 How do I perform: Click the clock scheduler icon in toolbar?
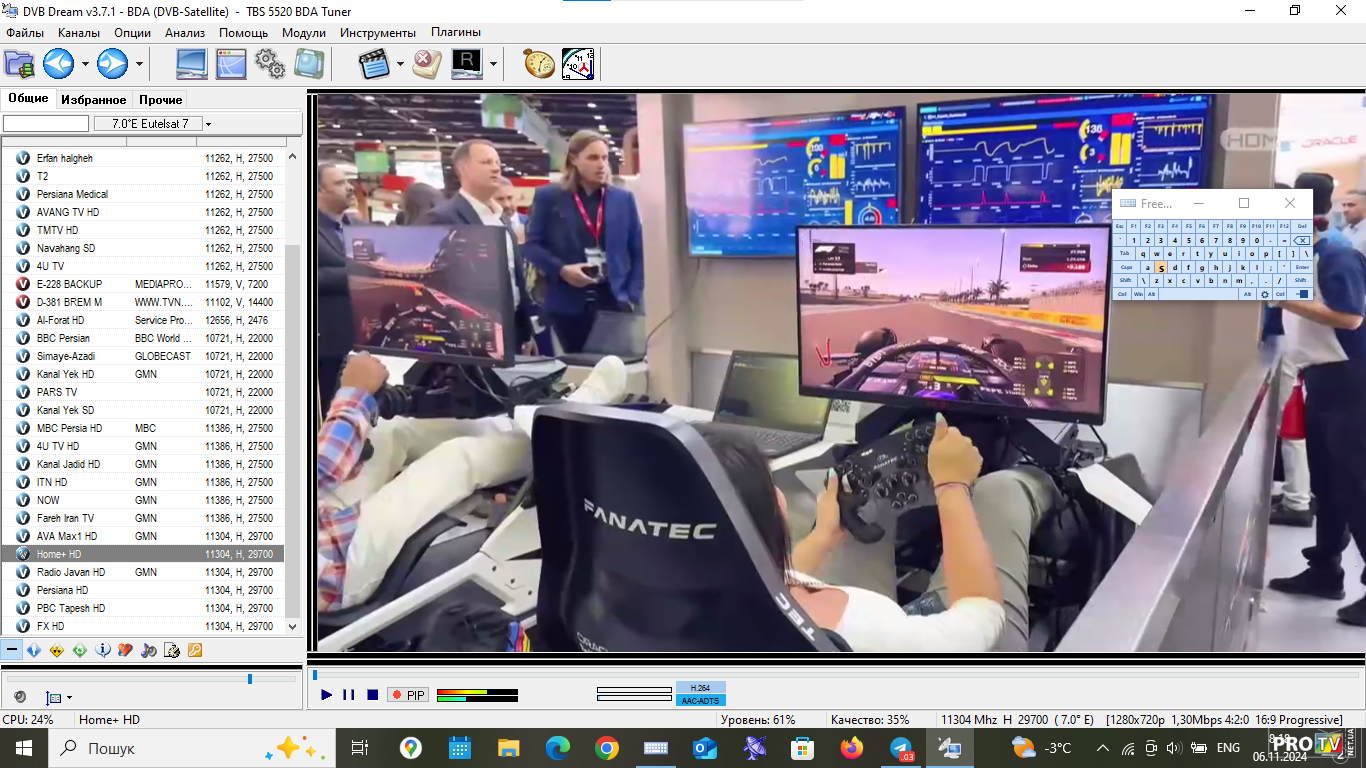coord(578,64)
